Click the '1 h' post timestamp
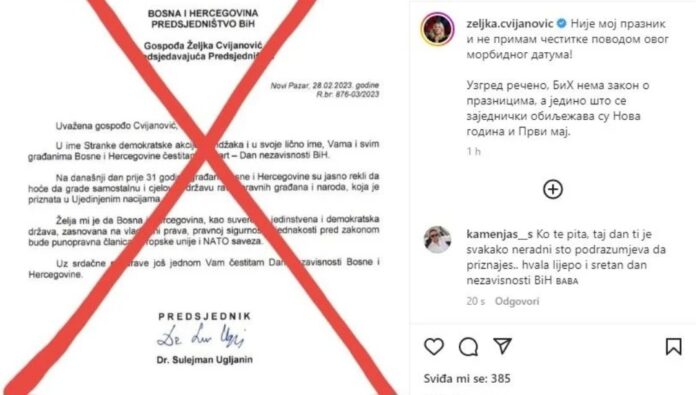The height and width of the screenshot is (395, 696). [474, 151]
